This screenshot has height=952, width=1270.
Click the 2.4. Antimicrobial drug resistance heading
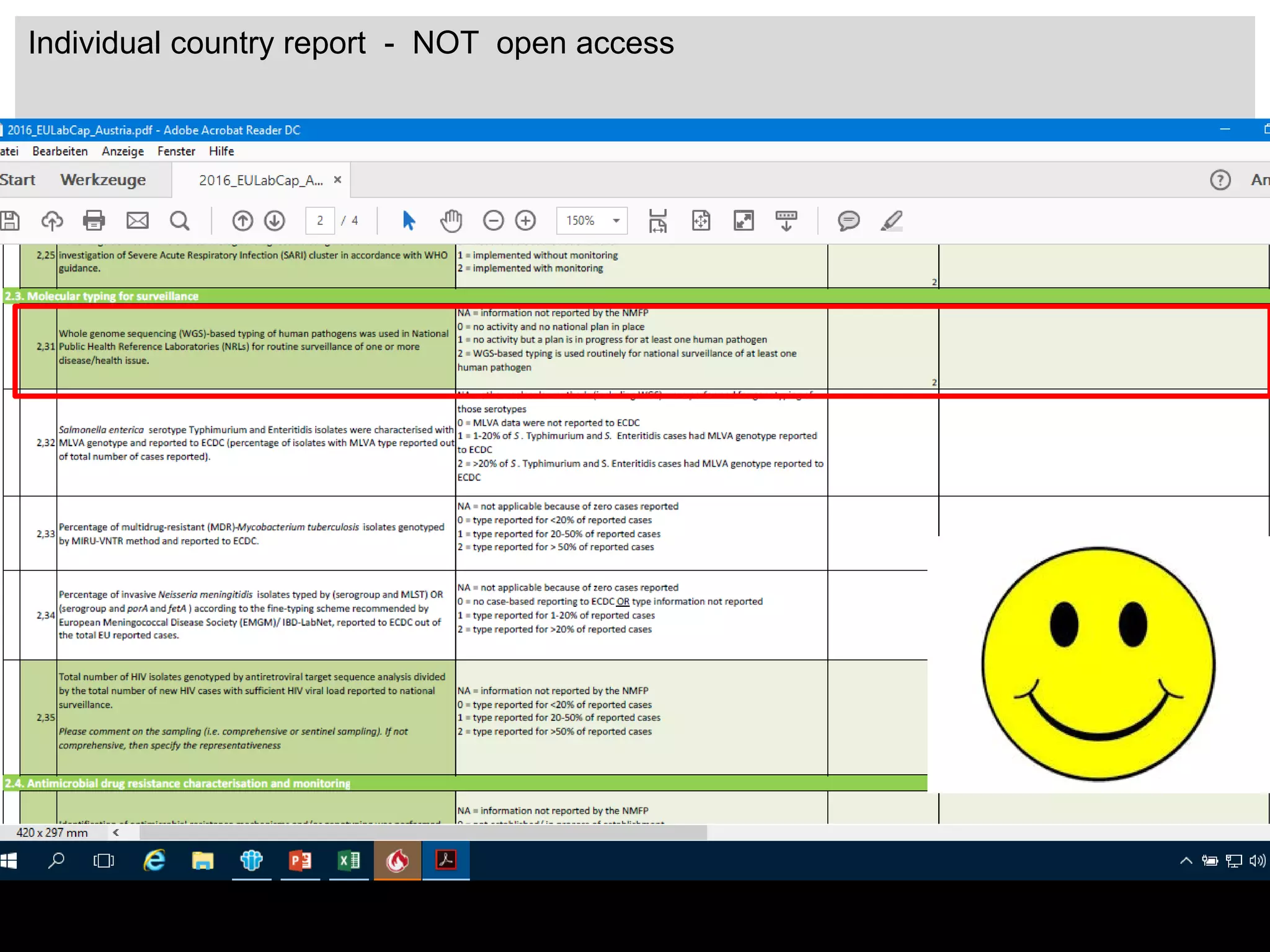tap(177, 783)
